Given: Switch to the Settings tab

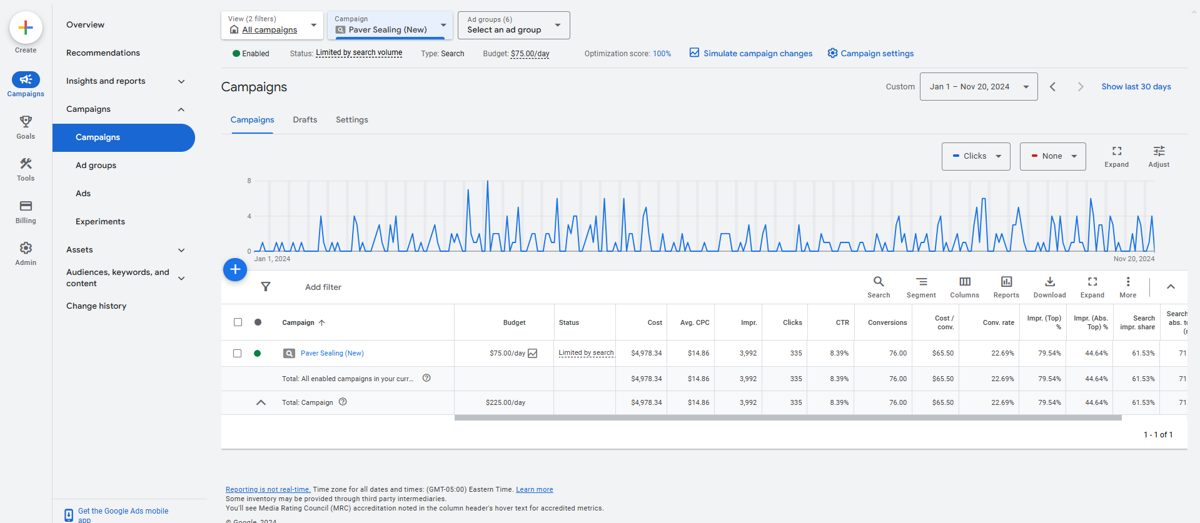Looking at the screenshot, I should click(x=352, y=120).
